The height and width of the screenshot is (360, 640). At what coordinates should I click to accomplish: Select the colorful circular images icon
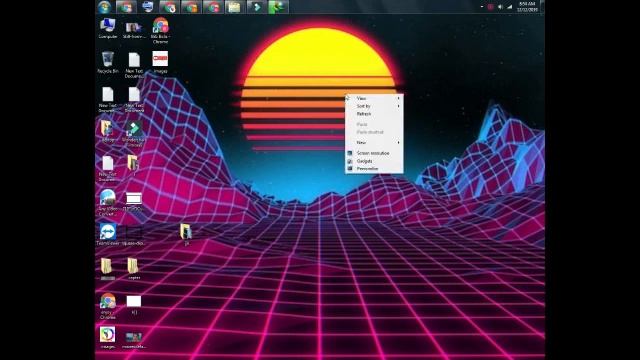(x=107, y=337)
